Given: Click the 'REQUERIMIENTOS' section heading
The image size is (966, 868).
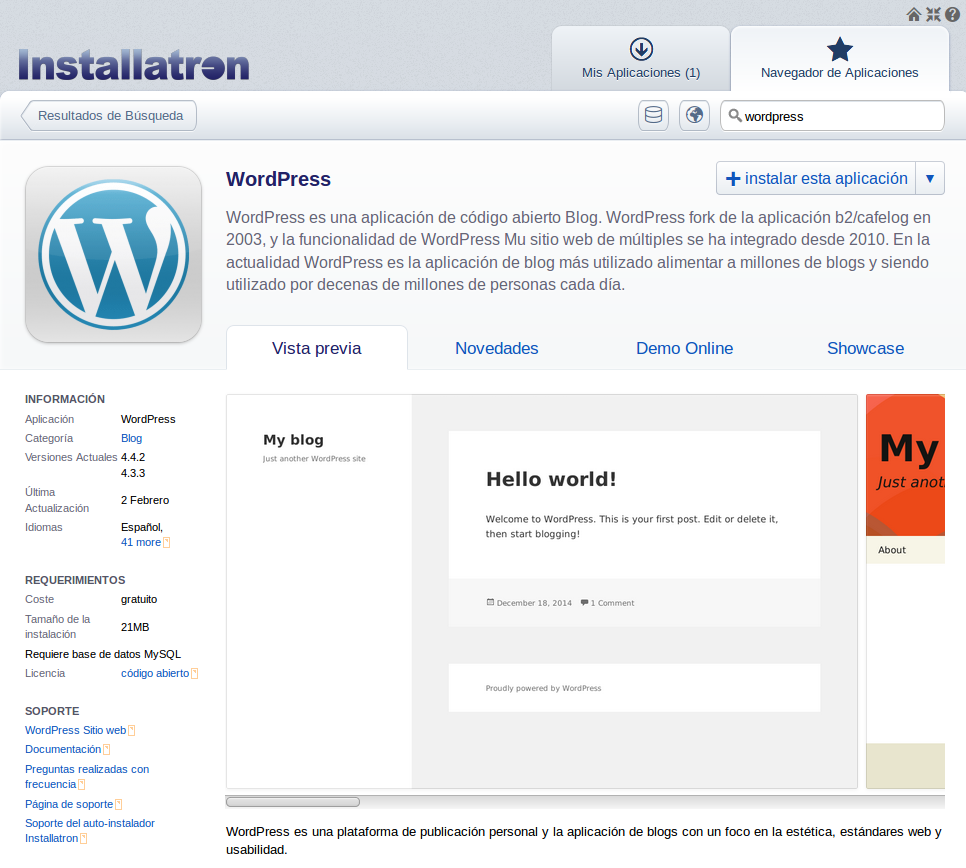Looking at the screenshot, I should (75, 580).
